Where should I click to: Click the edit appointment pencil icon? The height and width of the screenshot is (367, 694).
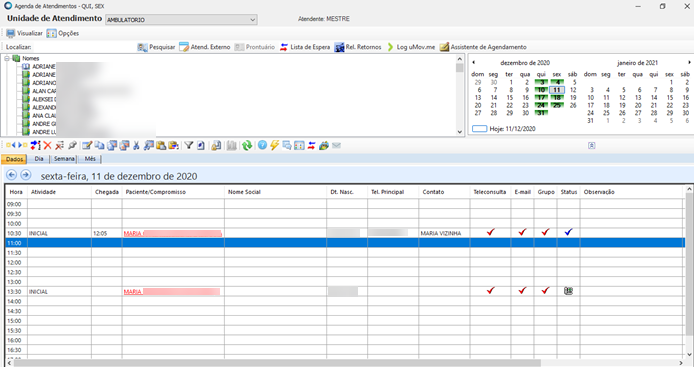pos(87,145)
